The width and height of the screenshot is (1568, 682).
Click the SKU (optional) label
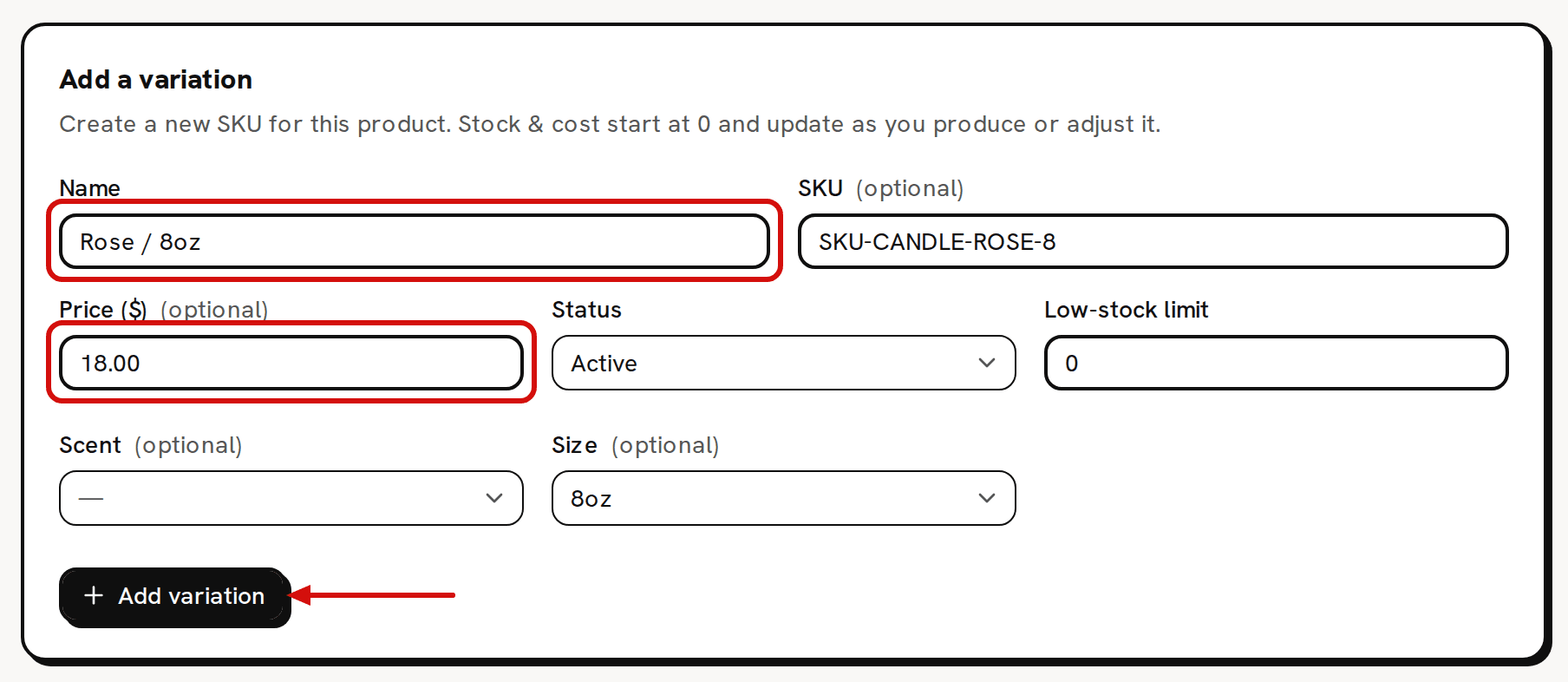[x=881, y=188]
